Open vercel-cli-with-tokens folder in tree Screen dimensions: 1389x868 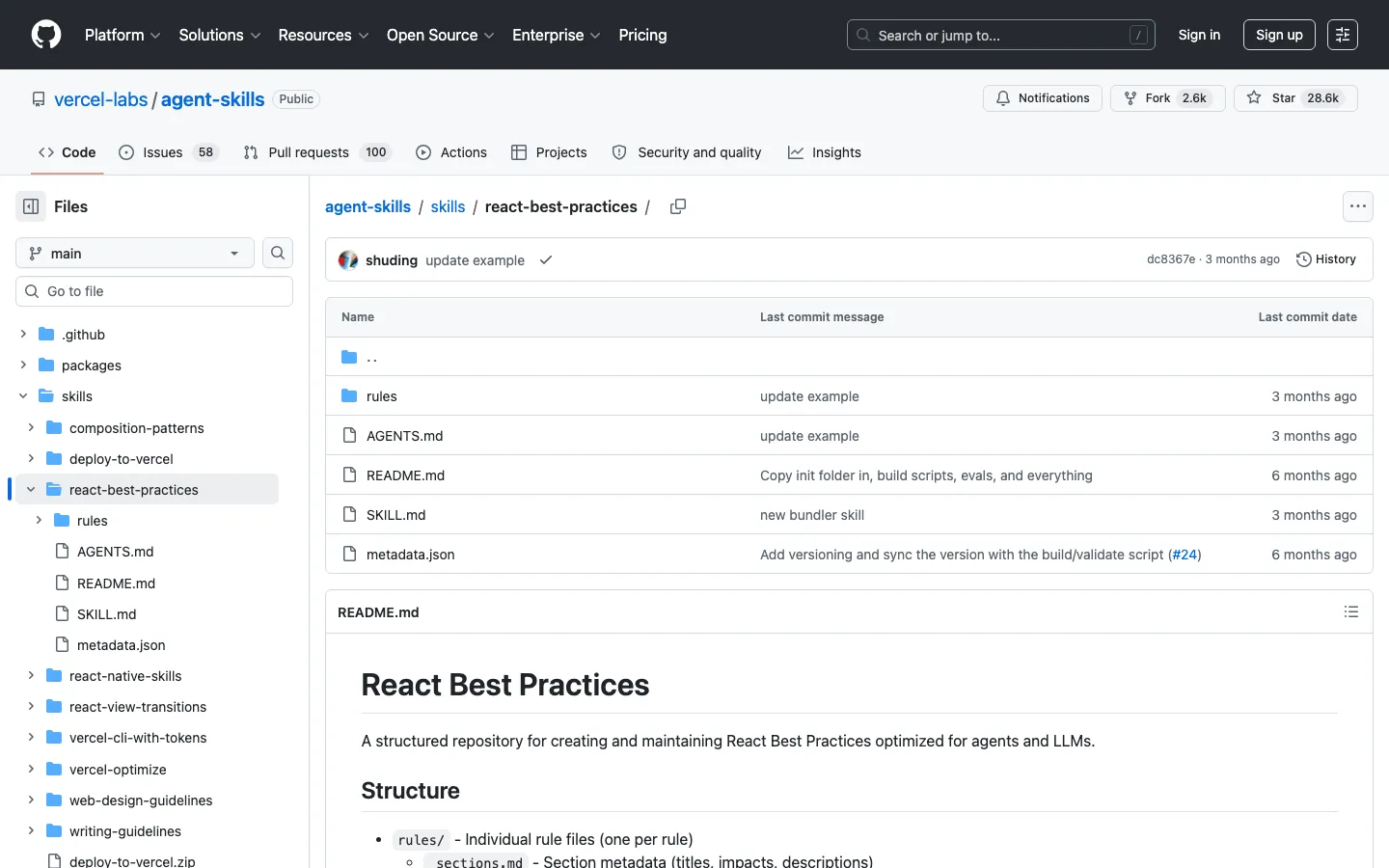coord(138,738)
